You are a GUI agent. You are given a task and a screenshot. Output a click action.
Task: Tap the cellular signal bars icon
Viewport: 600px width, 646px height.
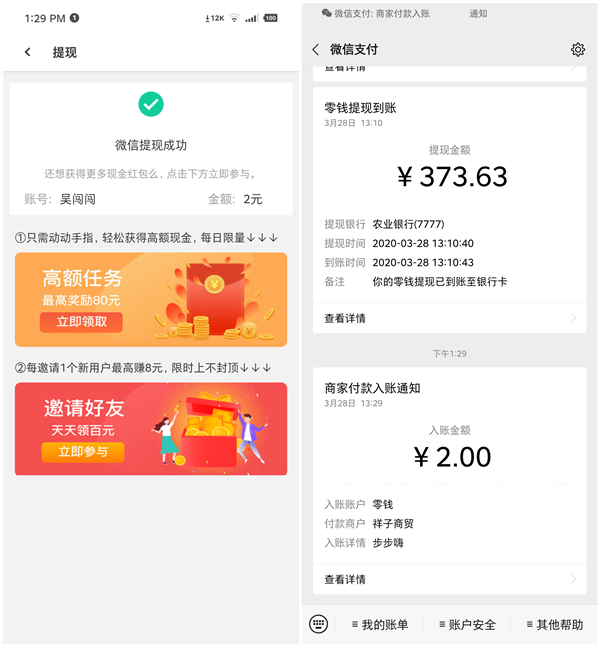coord(251,18)
